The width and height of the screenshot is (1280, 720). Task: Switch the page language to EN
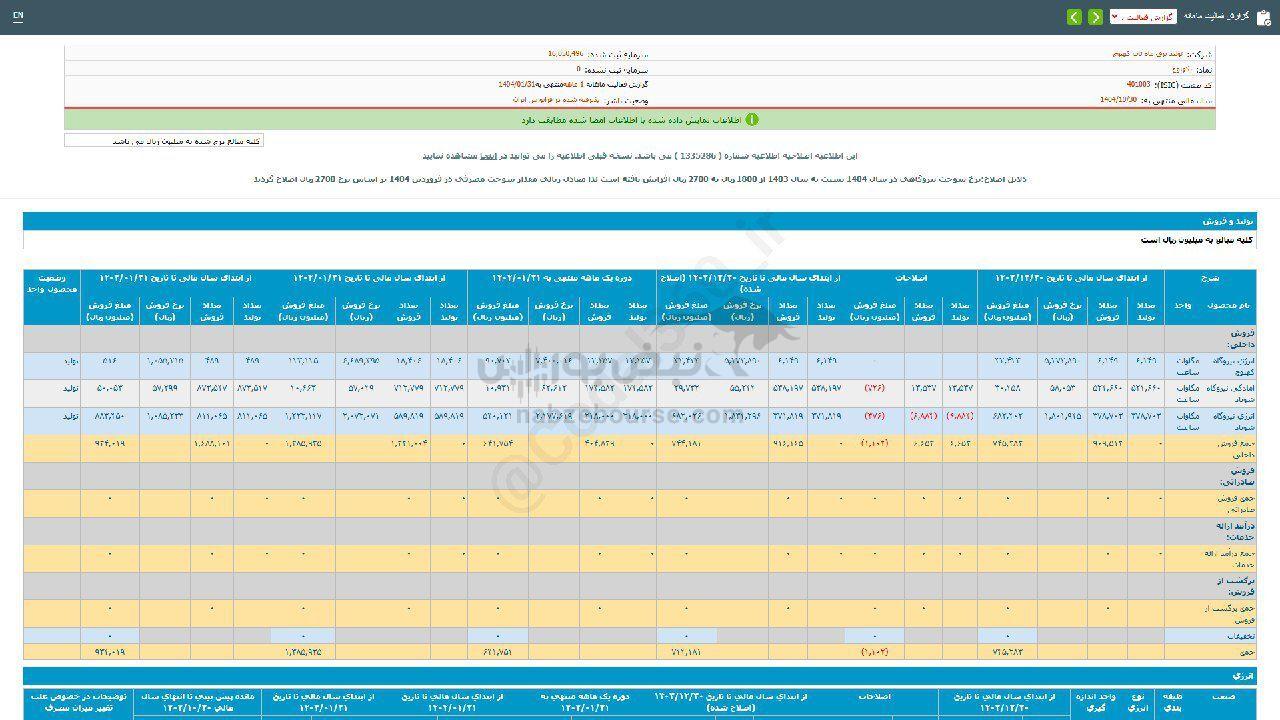(x=18, y=17)
